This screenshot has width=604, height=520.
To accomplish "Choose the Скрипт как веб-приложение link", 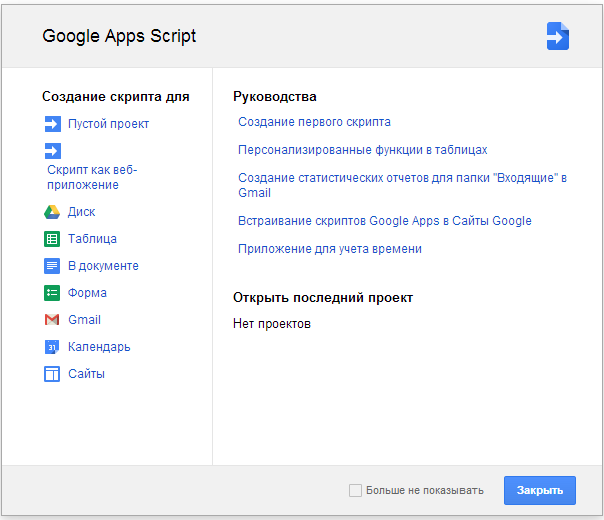I will pos(92,178).
